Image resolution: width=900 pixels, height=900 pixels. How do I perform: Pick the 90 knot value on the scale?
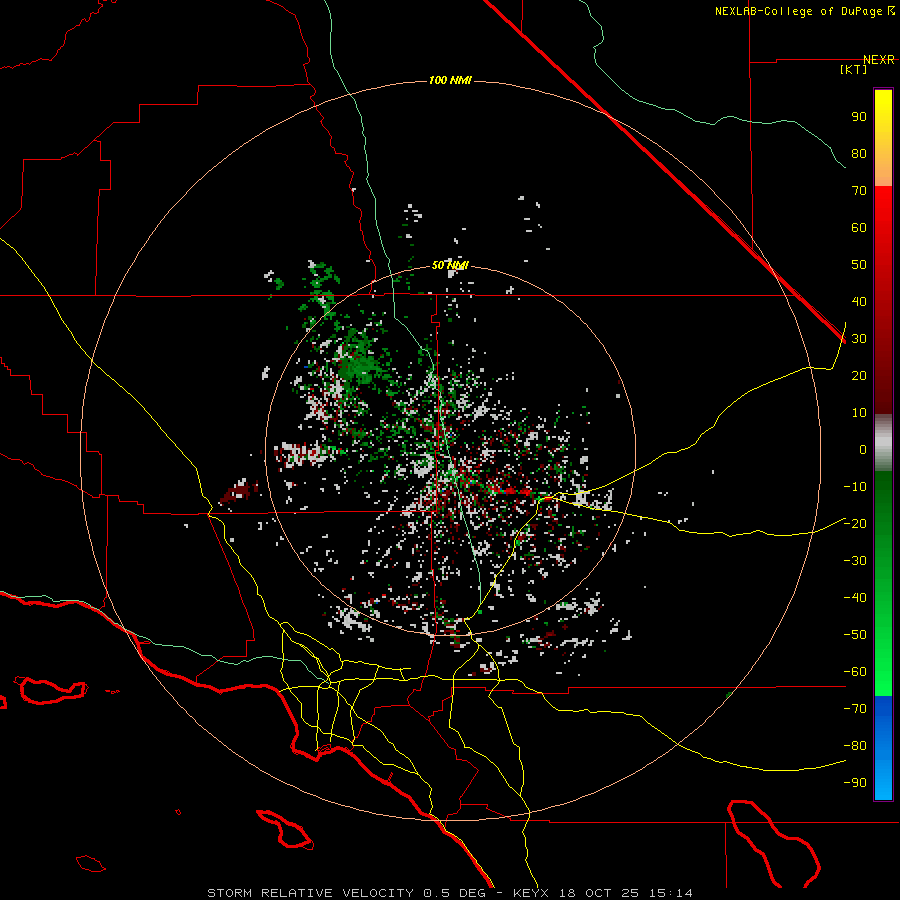tap(859, 117)
